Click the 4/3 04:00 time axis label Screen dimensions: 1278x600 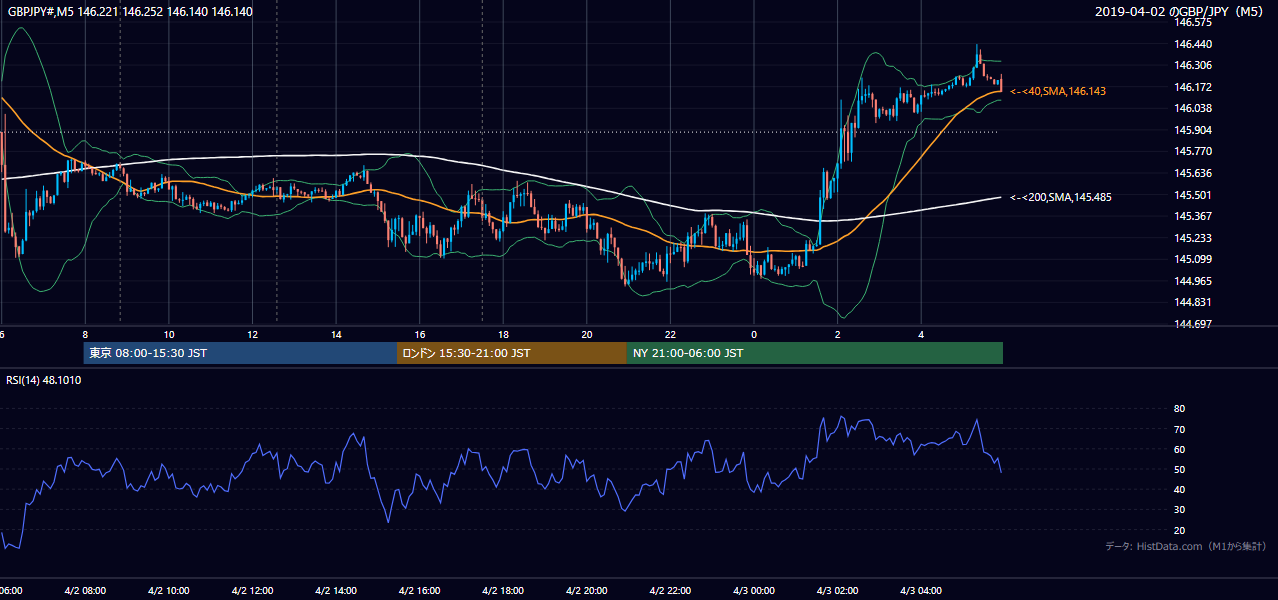(x=921, y=590)
